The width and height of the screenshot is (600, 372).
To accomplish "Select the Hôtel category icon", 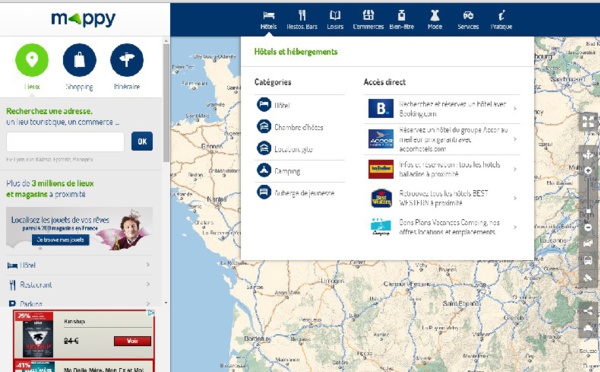I will [x=264, y=104].
